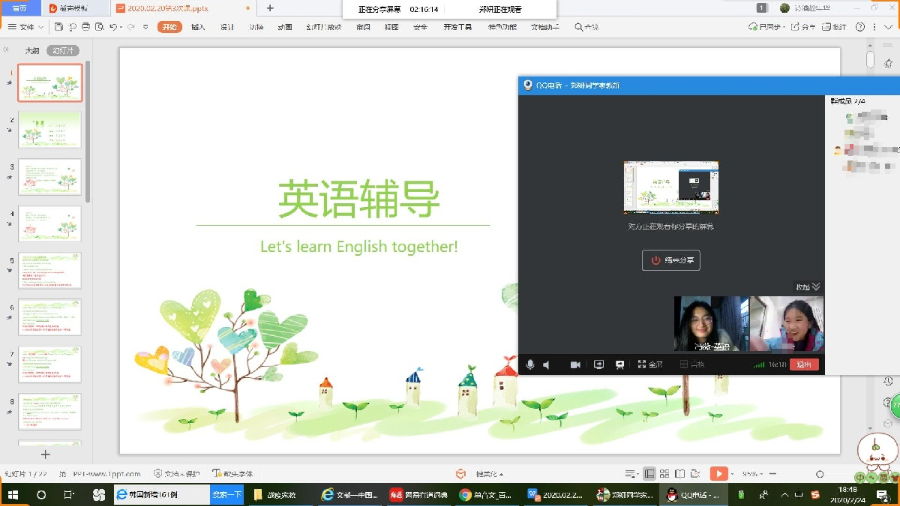Click "Let's learn English together!" subtitle
Image resolution: width=900 pixels, height=506 pixels.
[359, 247]
